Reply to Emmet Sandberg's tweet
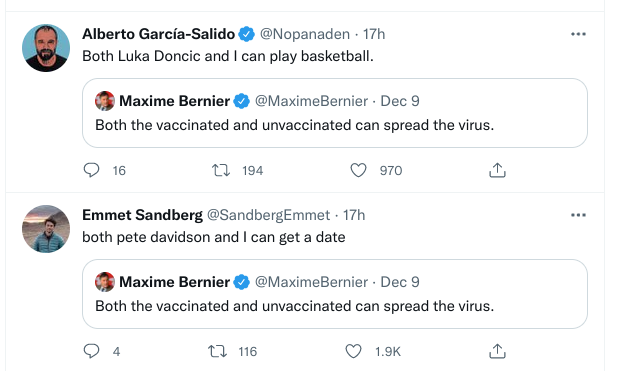 click(x=91, y=351)
